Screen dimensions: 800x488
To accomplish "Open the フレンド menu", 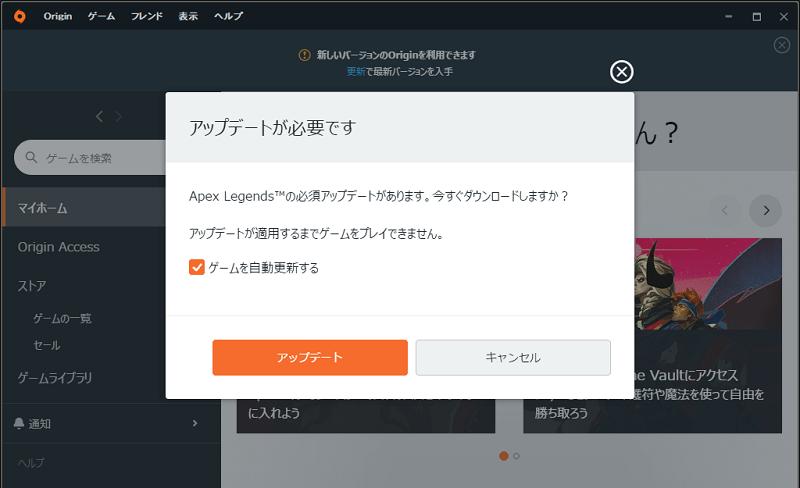I will 146,16.
